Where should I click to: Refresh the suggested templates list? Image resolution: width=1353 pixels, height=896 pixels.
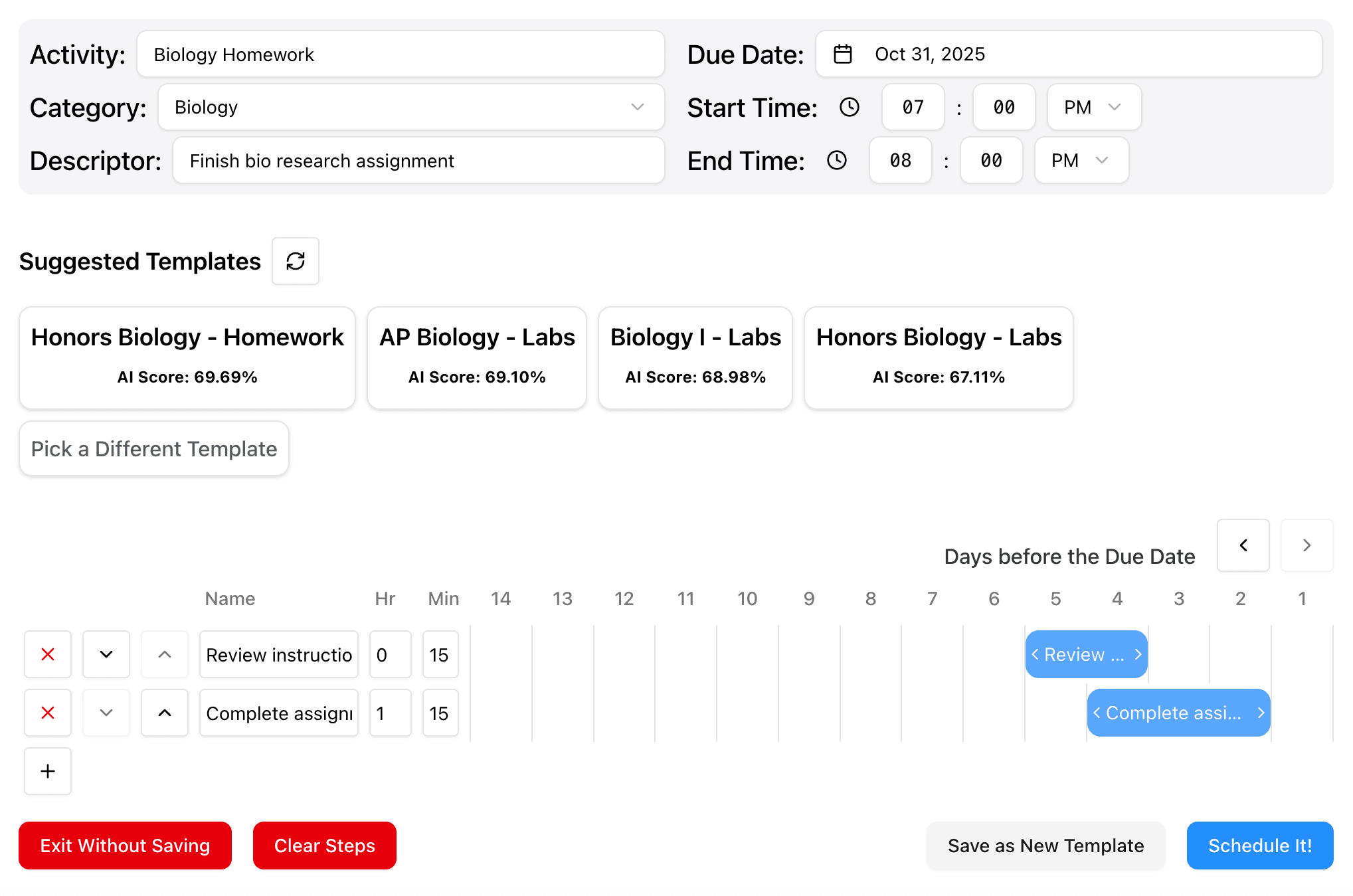295,261
